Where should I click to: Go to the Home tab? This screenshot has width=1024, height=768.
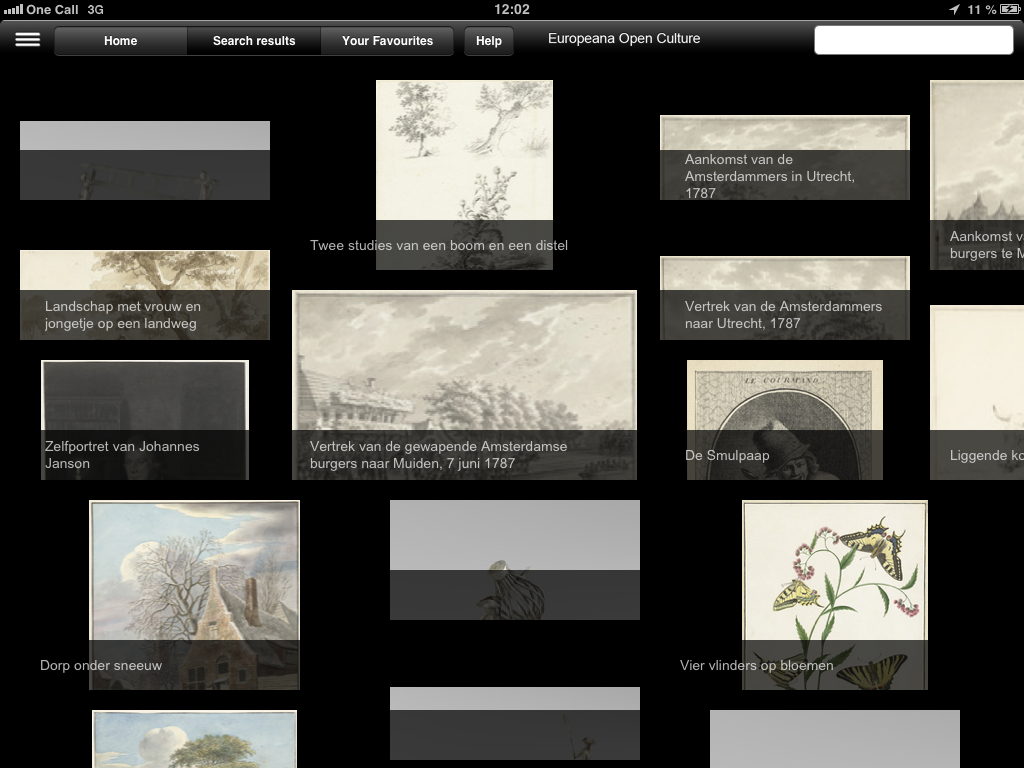tap(121, 41)
